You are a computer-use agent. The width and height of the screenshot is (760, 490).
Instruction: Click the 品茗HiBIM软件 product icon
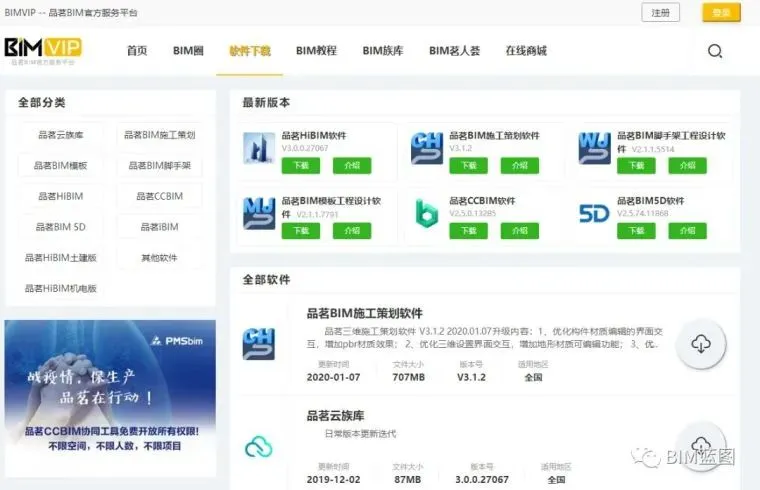pos(259,148)
